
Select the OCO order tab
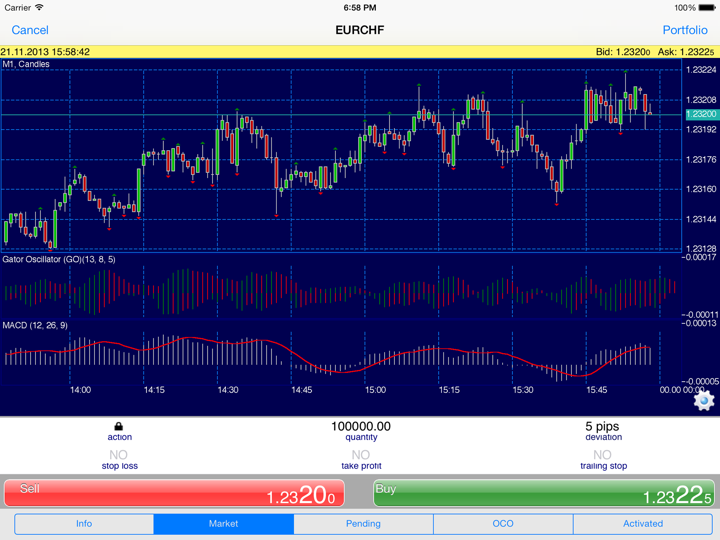(502, 523)
